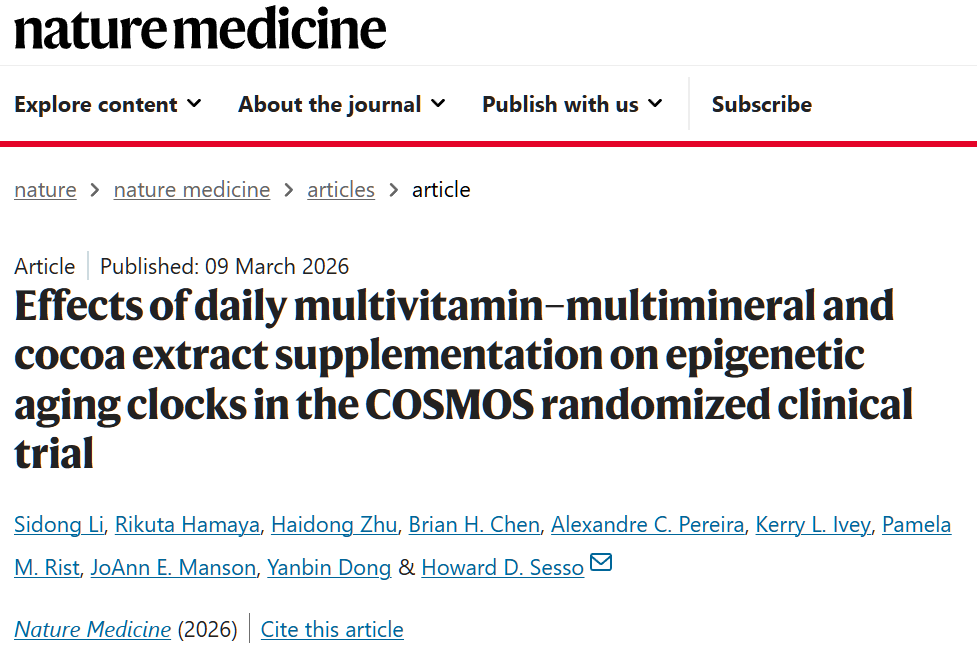View author Kerry L. Ivey
The height and width of the screenshot is (655, 977).
[x=813, y=525]
